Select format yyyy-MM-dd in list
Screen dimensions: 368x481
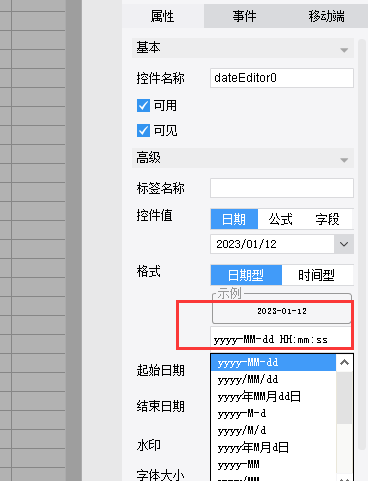273,362
